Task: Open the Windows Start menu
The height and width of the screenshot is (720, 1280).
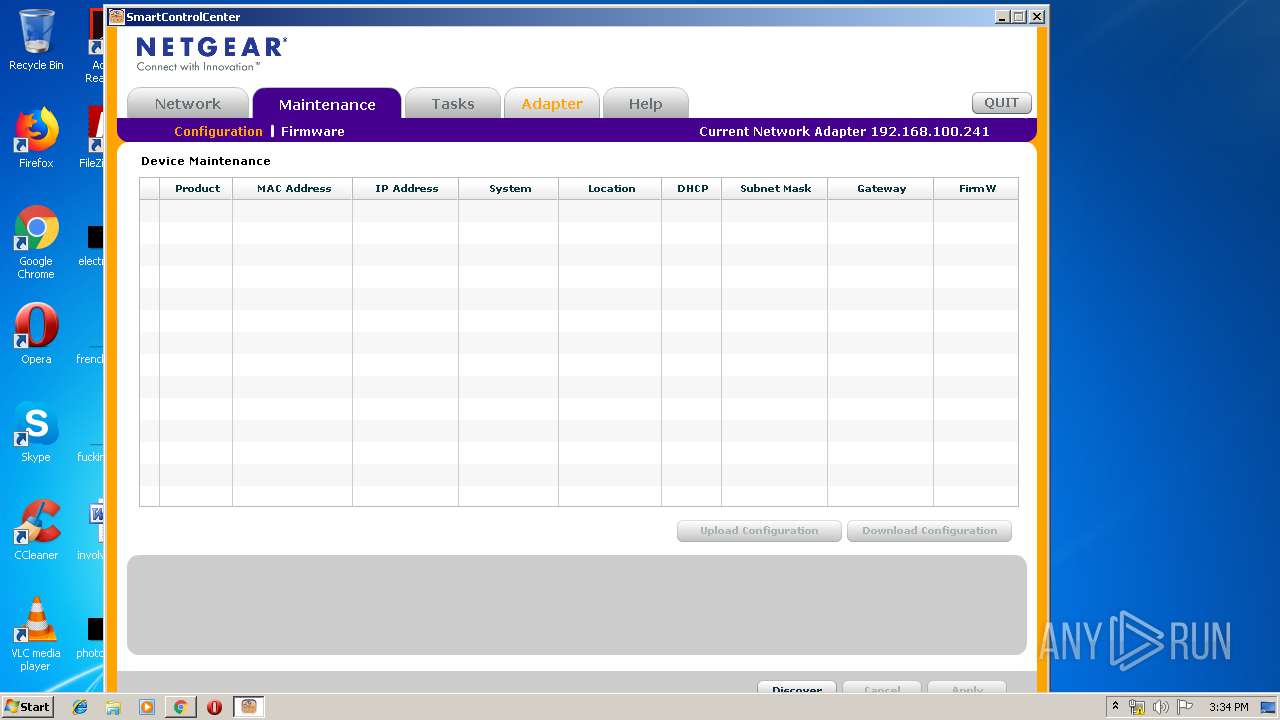Action: (28, 706)
